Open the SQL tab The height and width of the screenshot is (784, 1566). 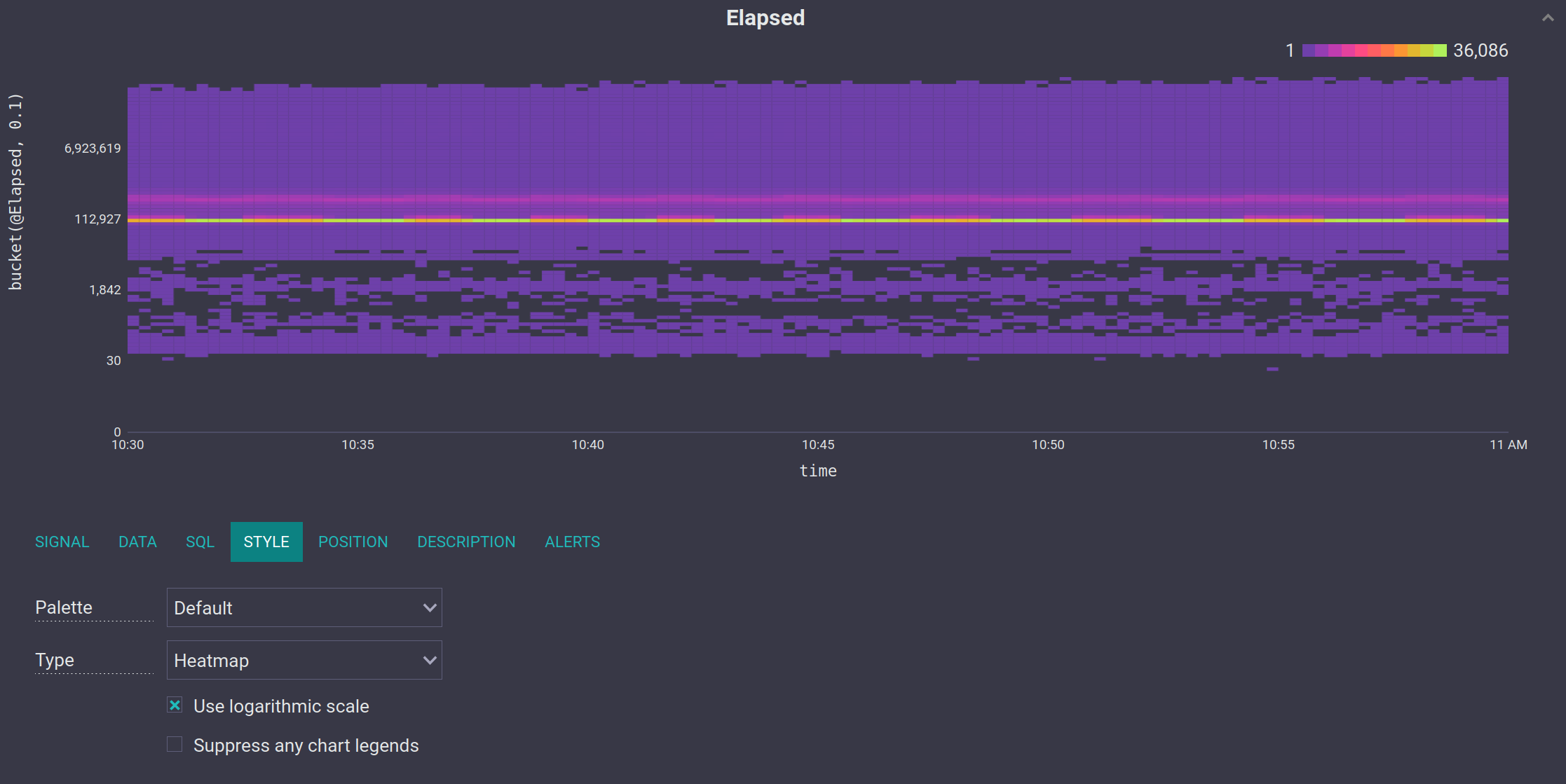click(200, 542)
